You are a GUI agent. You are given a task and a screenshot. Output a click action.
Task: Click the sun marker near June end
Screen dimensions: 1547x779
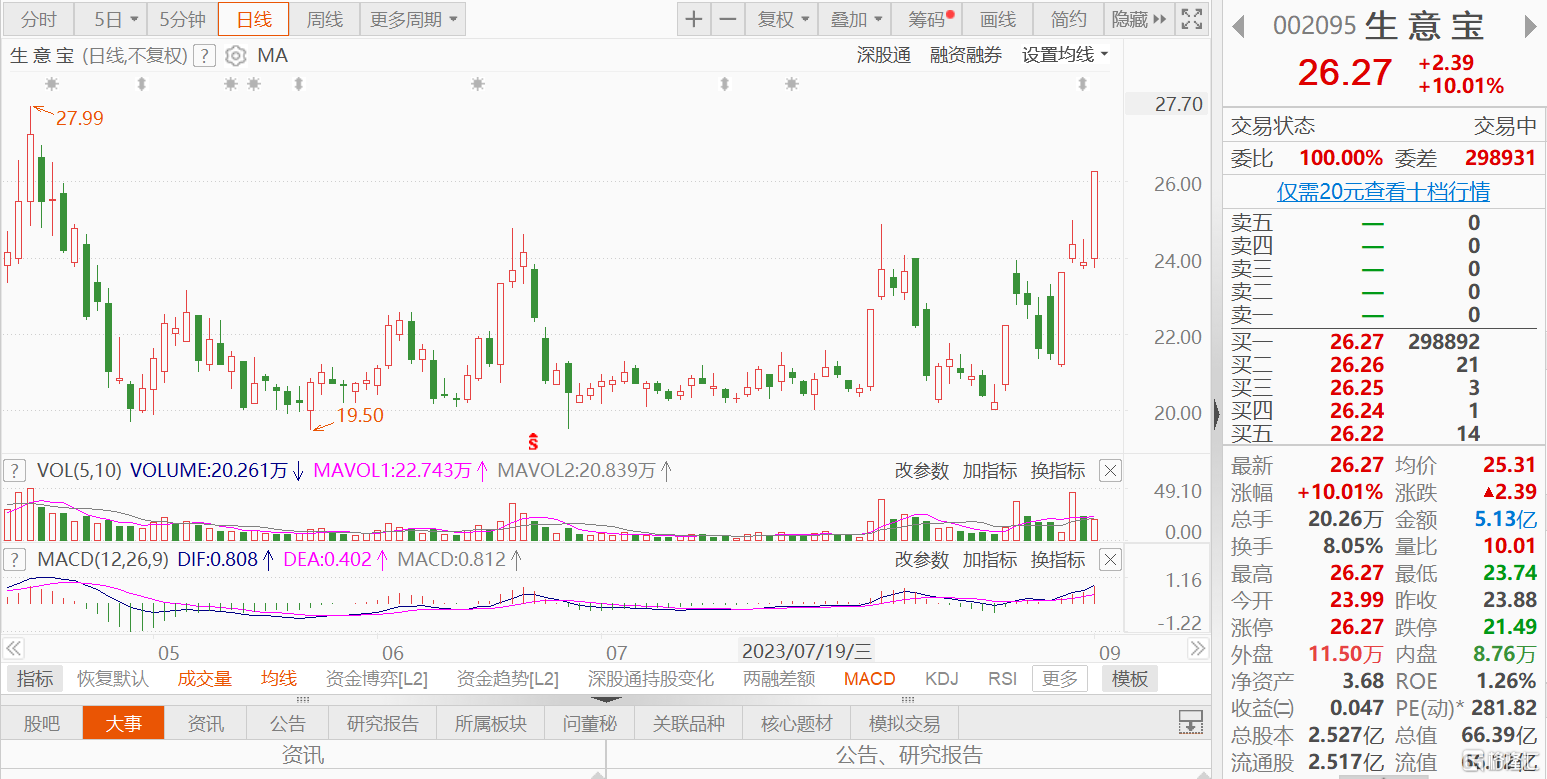[478, 84]
